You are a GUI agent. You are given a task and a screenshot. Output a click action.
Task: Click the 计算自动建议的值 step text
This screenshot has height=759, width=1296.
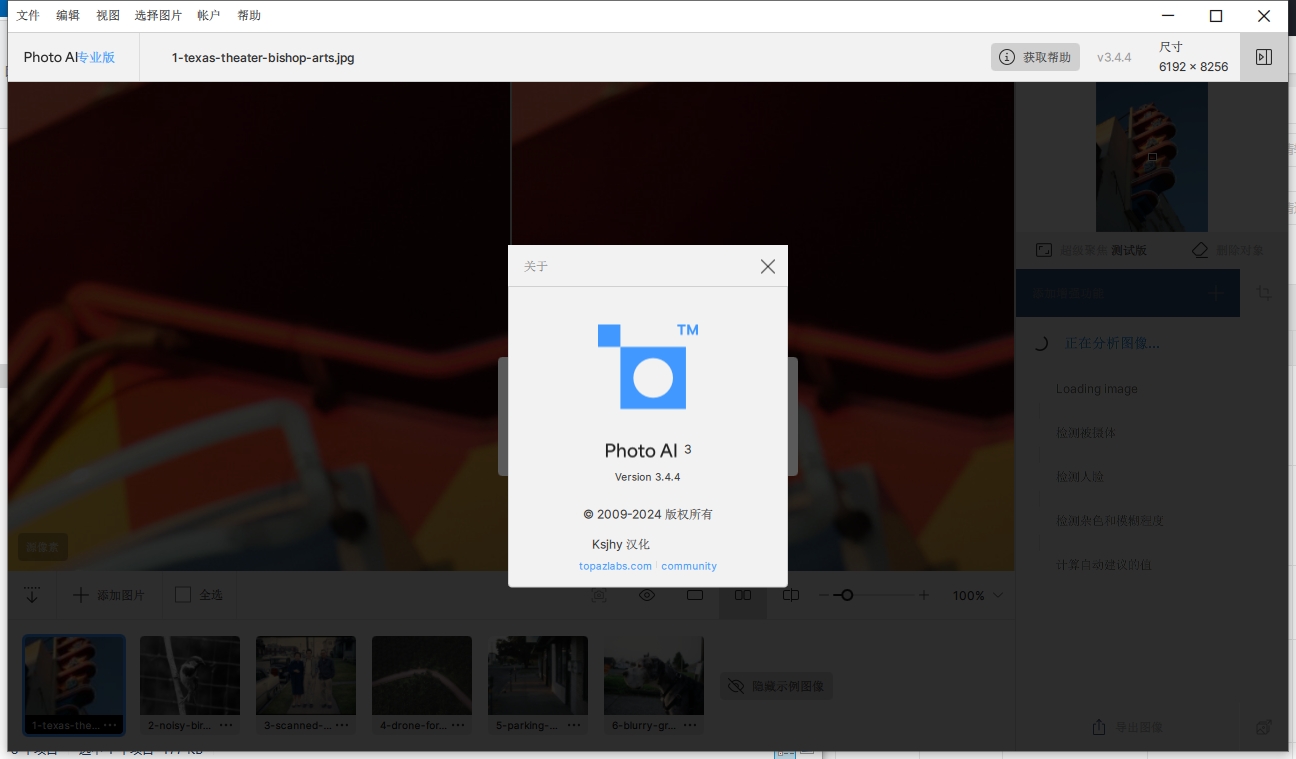click(1104, 565)
